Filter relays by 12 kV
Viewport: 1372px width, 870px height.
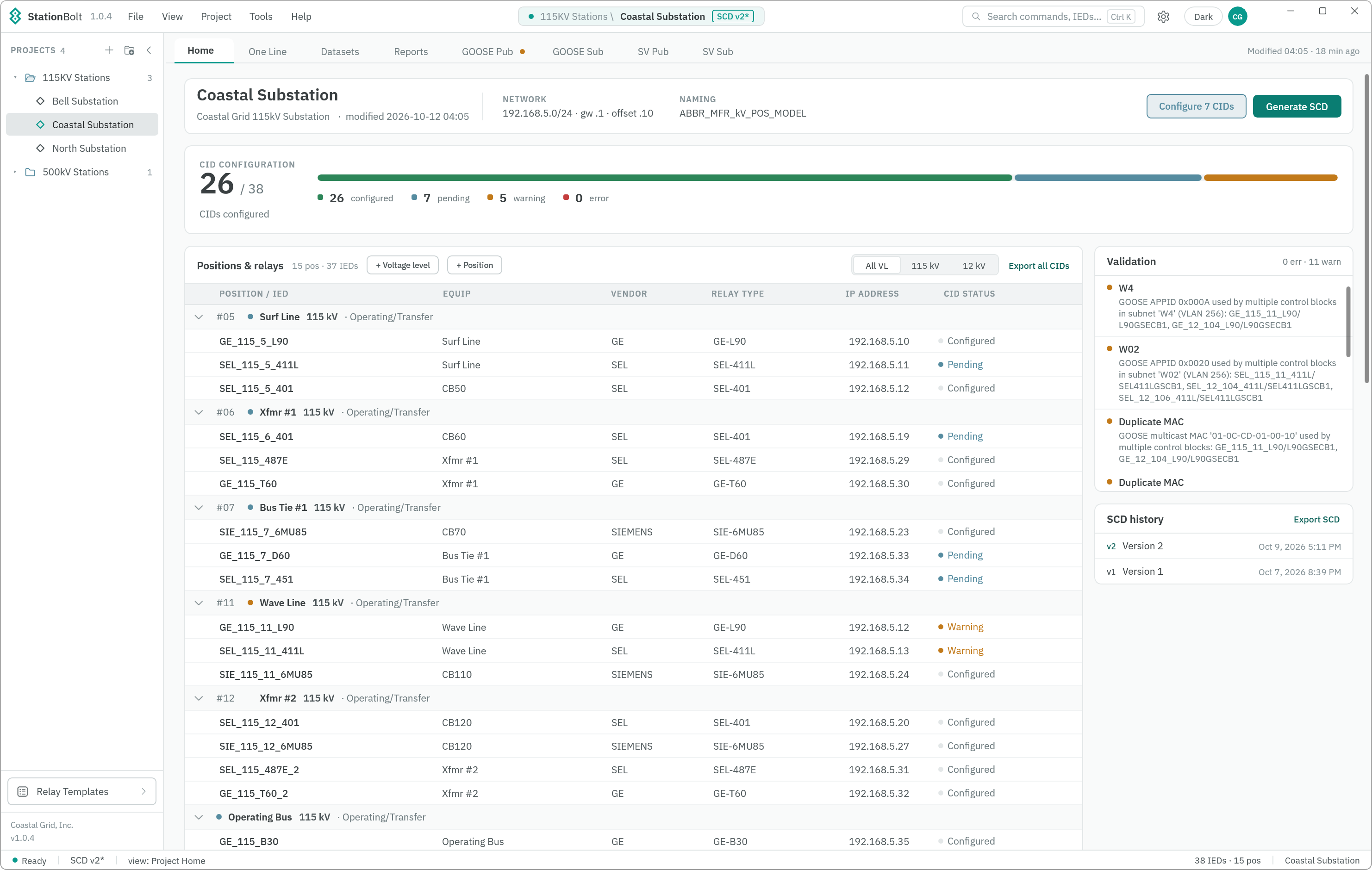[x=973, y=266]
